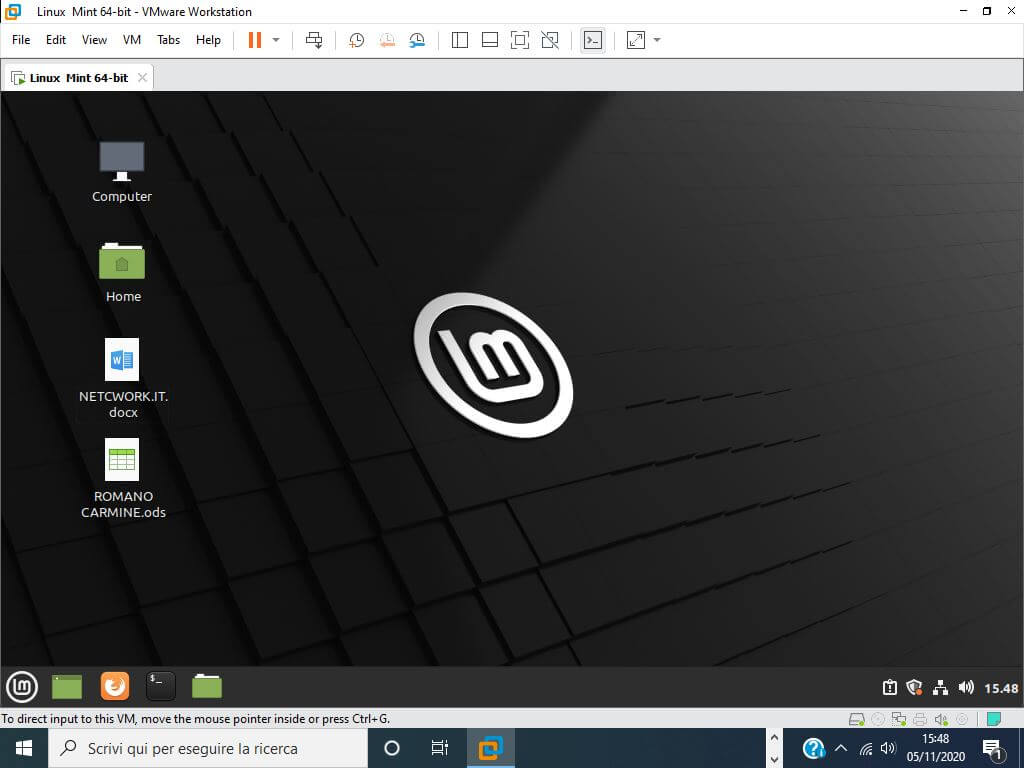Click the VMware Workstation taskbar button
Image resolution: width=1024 pixels, height=768 pixels.
[x=490, y=748]
